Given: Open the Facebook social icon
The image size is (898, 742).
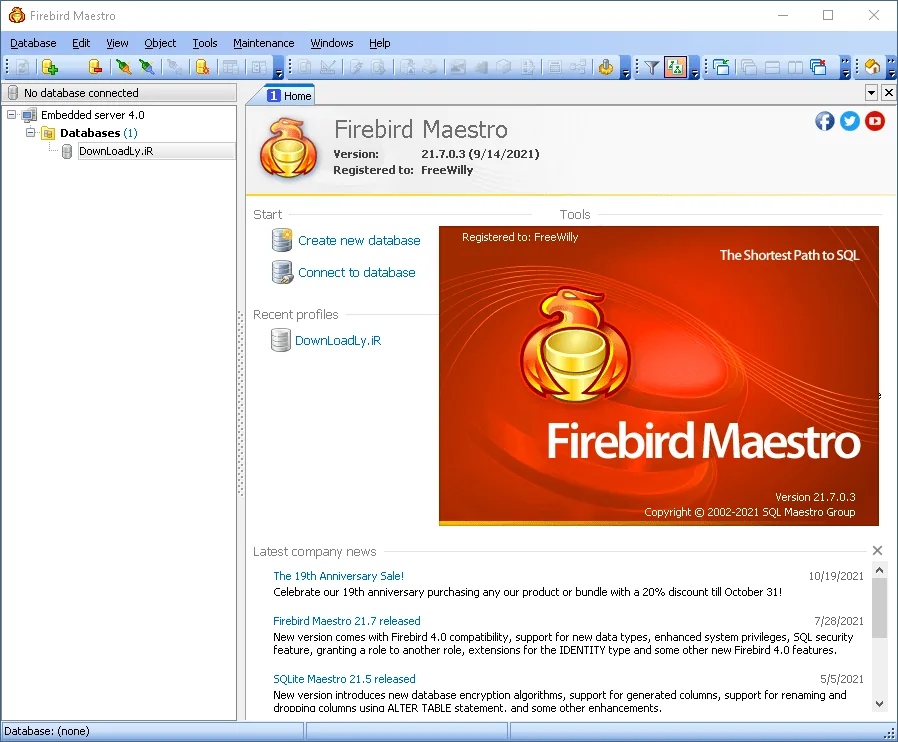Looking at the screenshot, I should (825, 121).
